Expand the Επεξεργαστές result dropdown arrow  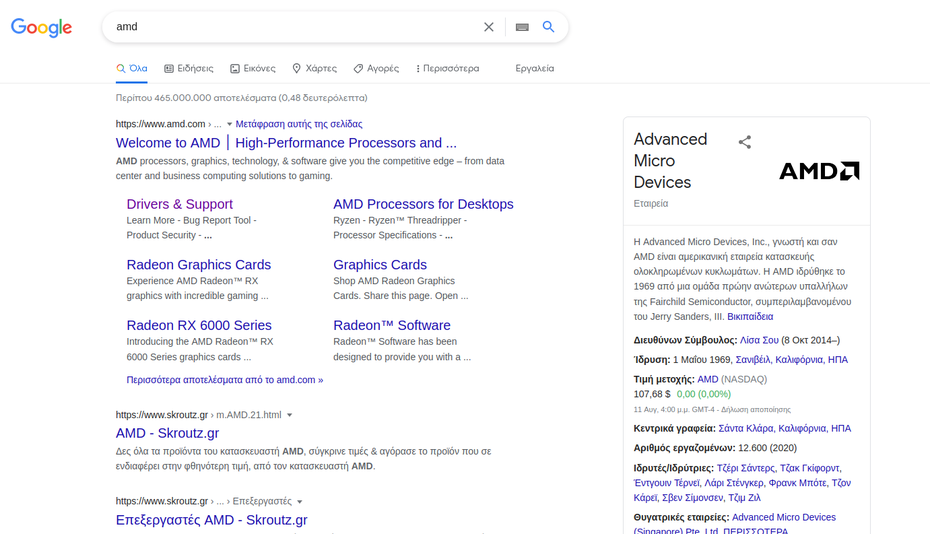click(x=300, y=502)
